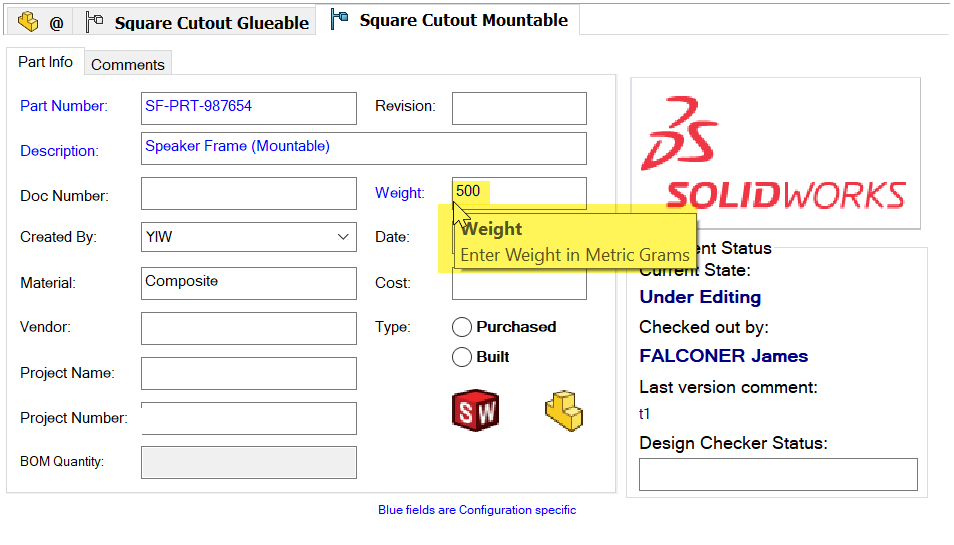Image resolution: width=954 pixels, height=545 pixels.
Task: Open the Part Info tab
Action: click(45, 62)
